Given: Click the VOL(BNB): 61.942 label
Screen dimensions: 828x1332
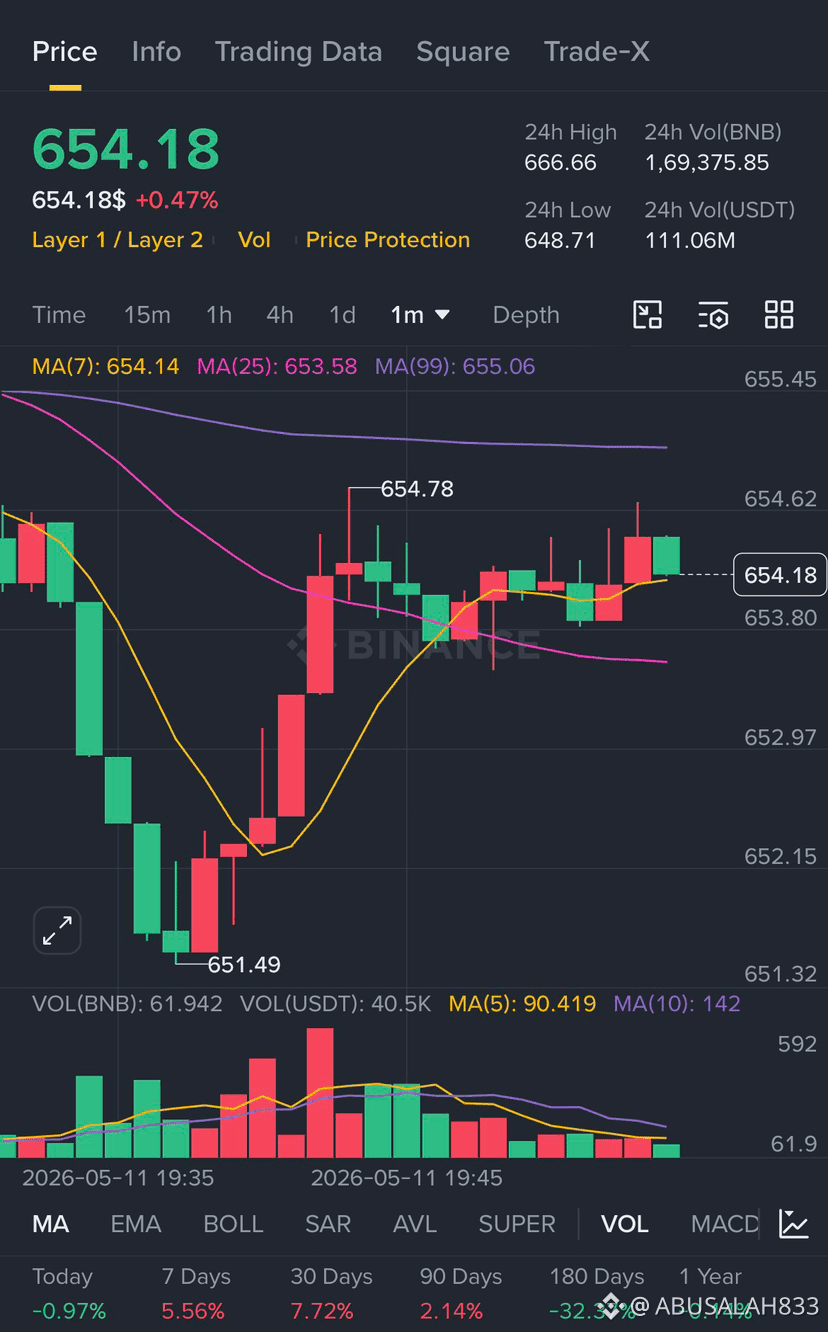Looking at the screenshot, I should pyautogui.click(x=127, y=1003).
